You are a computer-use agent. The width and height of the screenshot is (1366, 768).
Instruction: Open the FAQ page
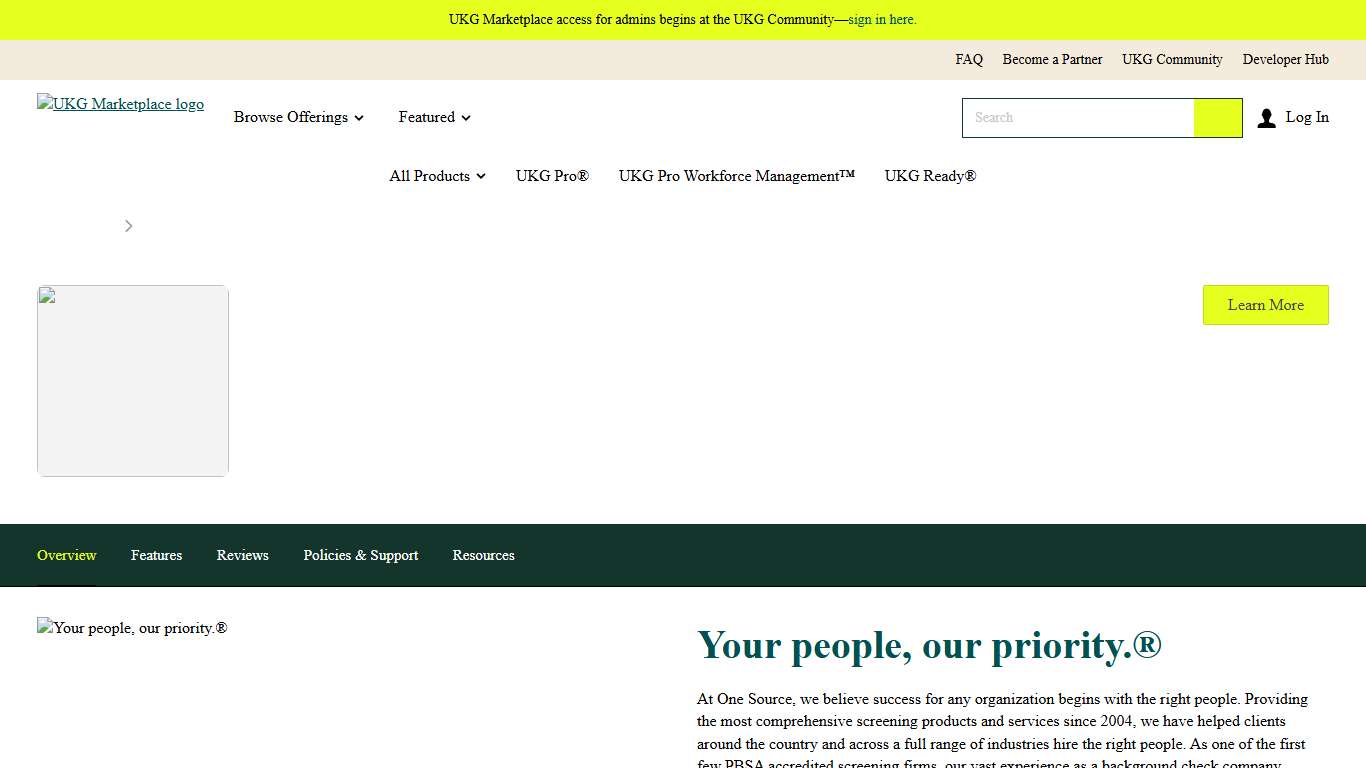click(968, 60)
